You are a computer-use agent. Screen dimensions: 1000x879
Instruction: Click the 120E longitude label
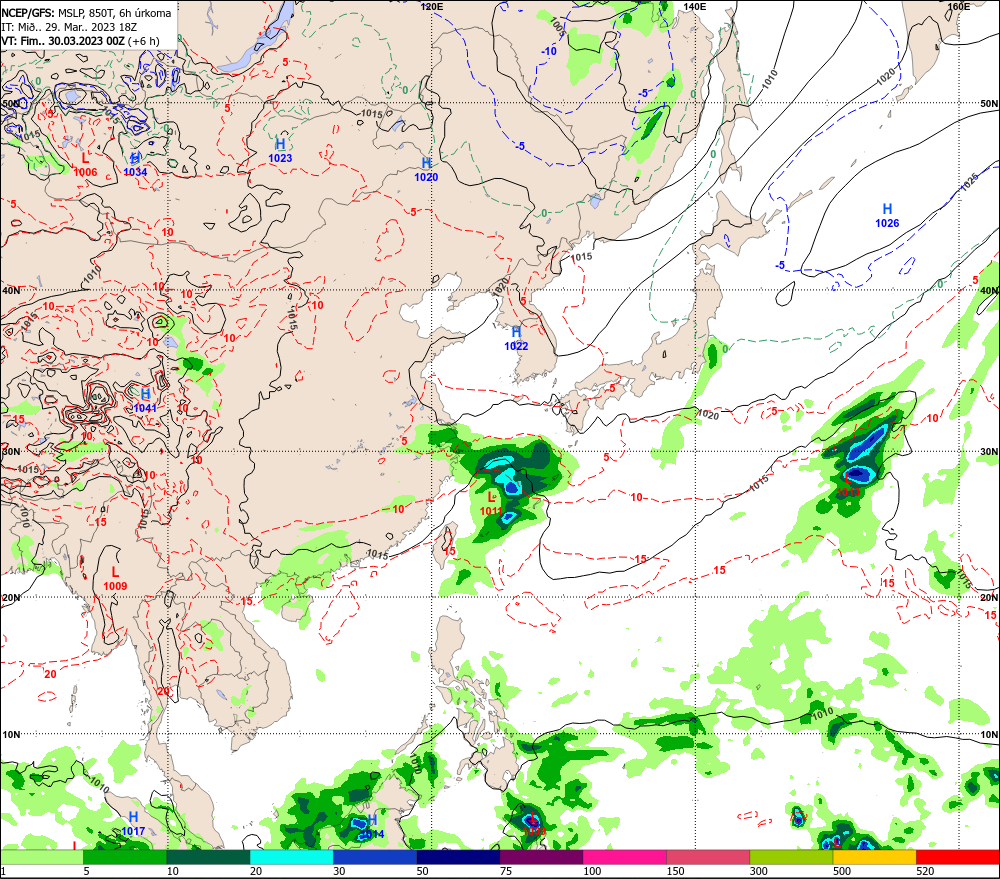(432, 6)
